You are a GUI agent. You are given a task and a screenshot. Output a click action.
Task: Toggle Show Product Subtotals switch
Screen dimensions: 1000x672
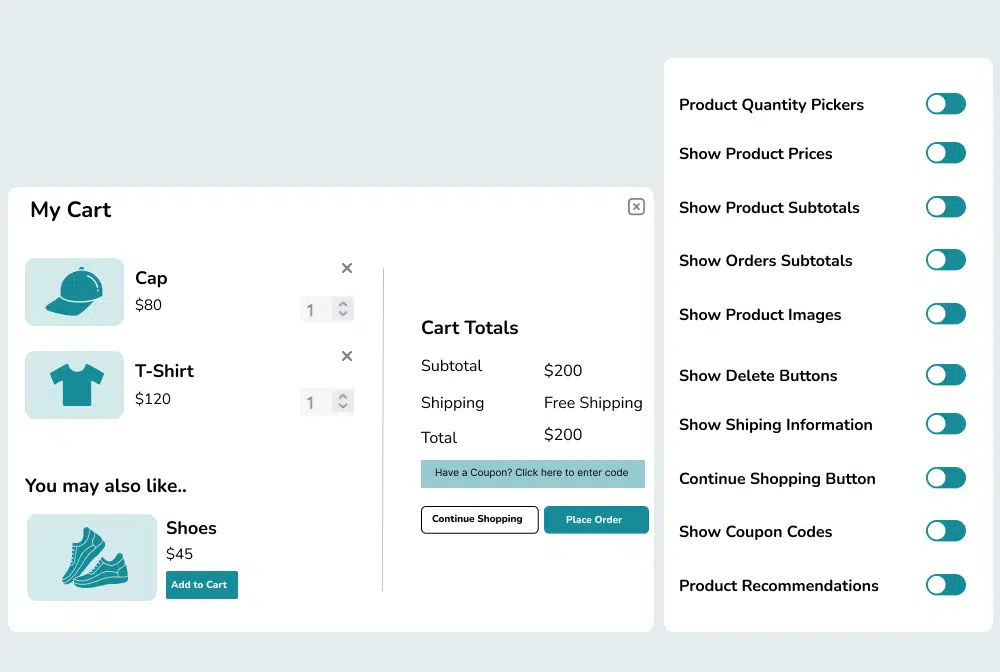(945, 207)
